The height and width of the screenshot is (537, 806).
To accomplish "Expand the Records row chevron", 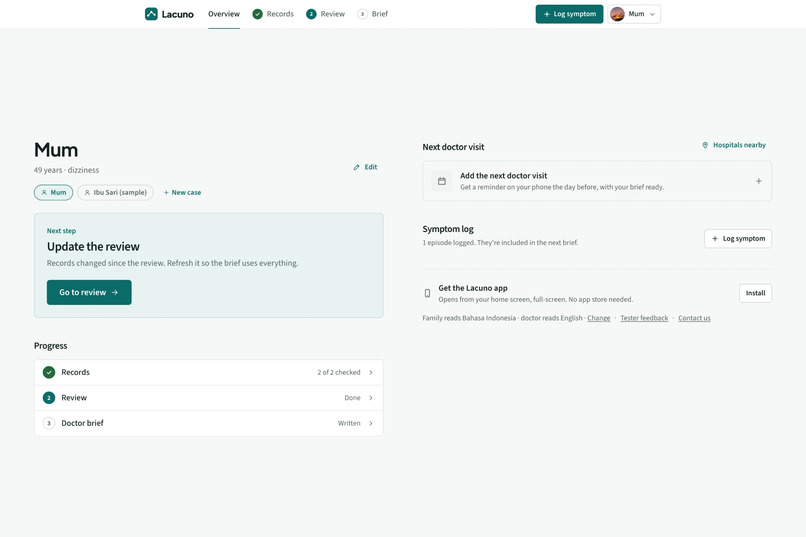I will click(371, 372).
